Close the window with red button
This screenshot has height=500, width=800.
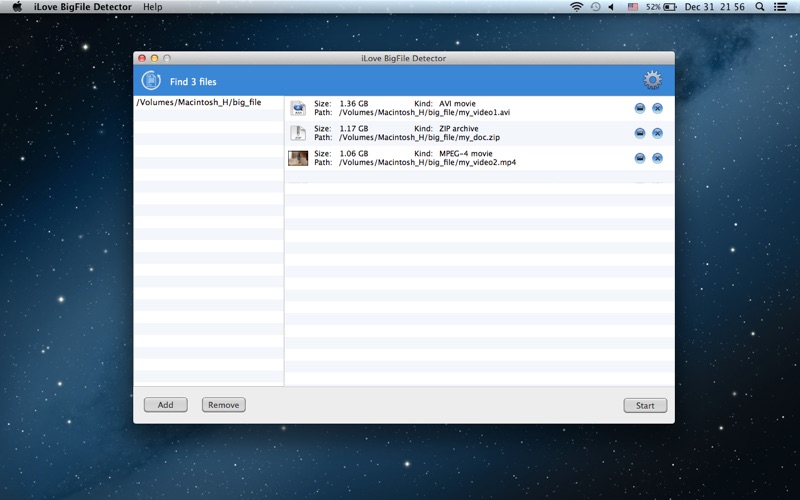pyautogui.click(x=142, y=58)
